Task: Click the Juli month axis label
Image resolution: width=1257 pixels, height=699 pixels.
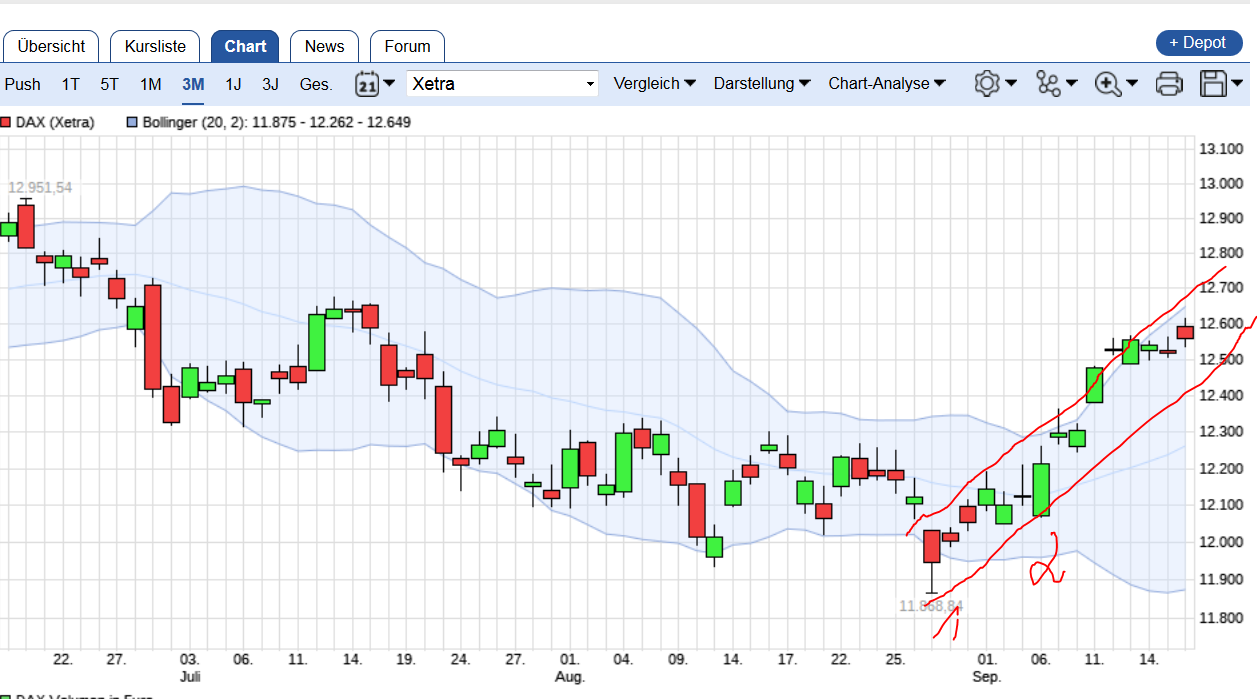Action: [x=190, y=677]
